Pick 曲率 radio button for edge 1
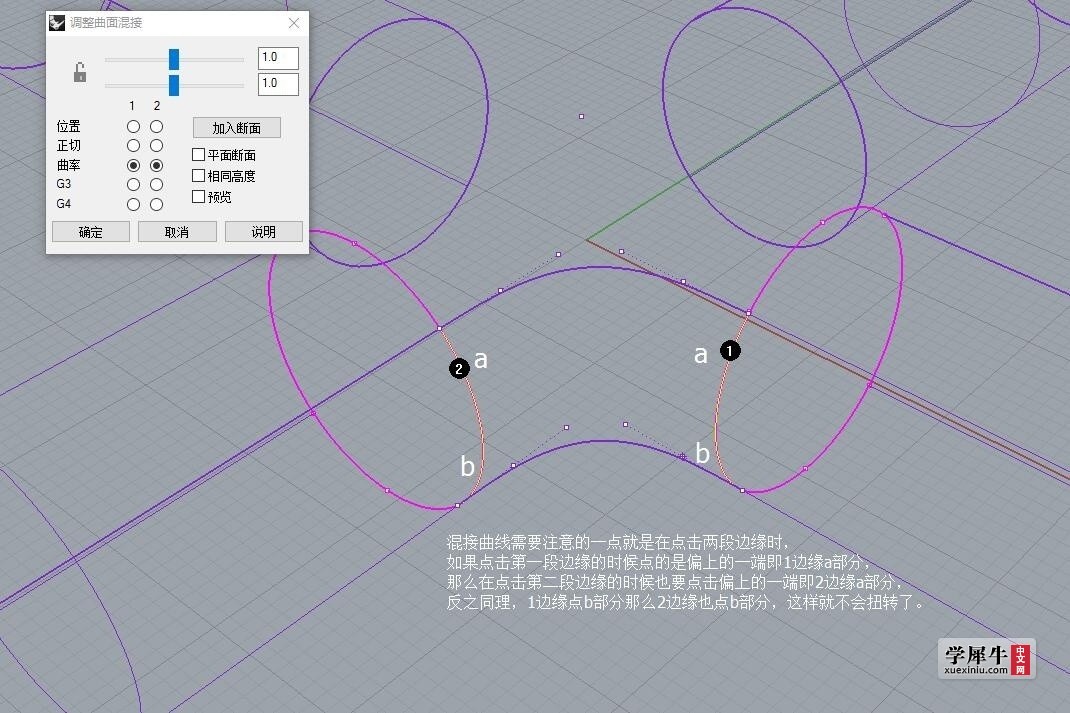This screenshot has width=1070, height=713. 133,165
